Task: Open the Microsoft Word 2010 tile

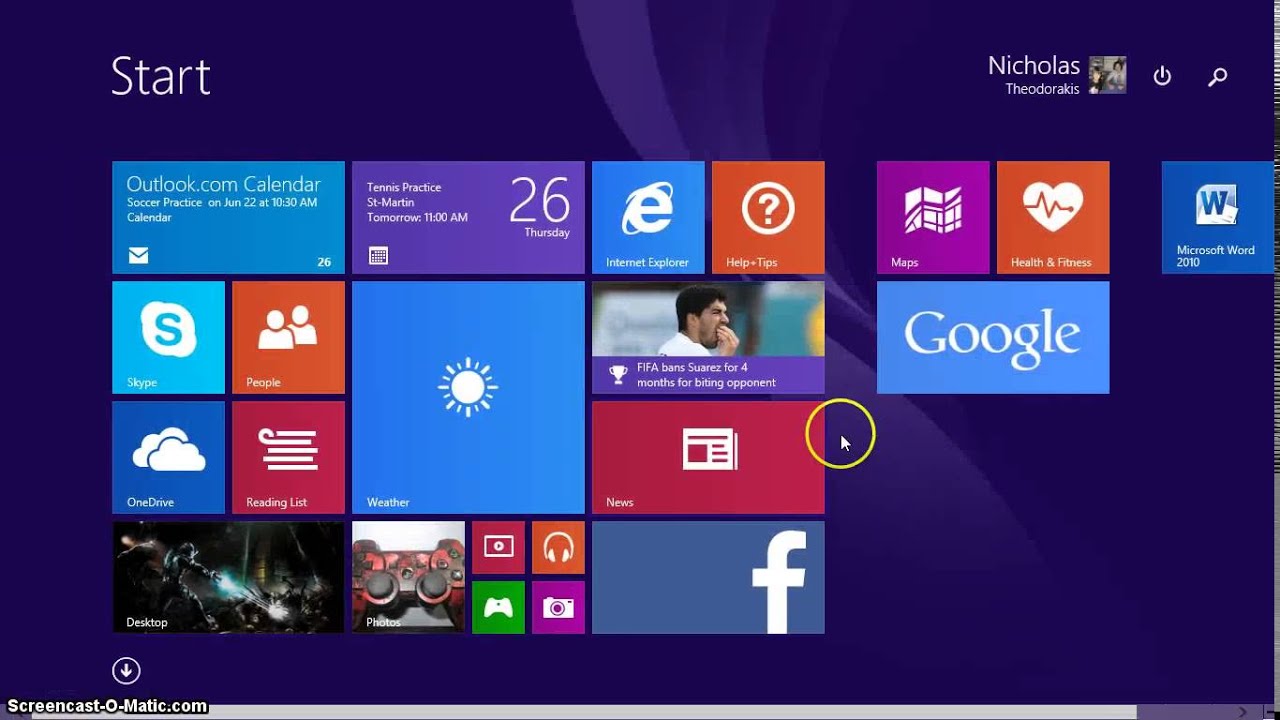Action: coord(1218,217)
